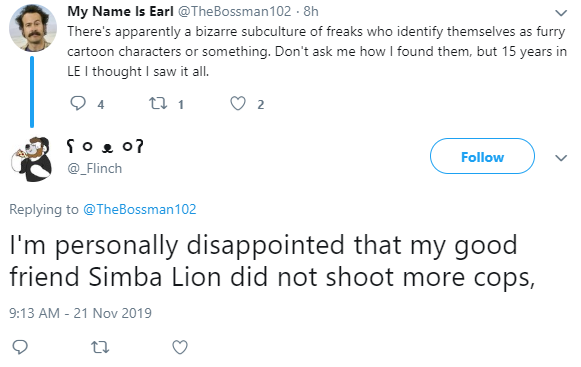Like the @_Flinch tweet
Screen dimensions: 581x367
[180, 347]
